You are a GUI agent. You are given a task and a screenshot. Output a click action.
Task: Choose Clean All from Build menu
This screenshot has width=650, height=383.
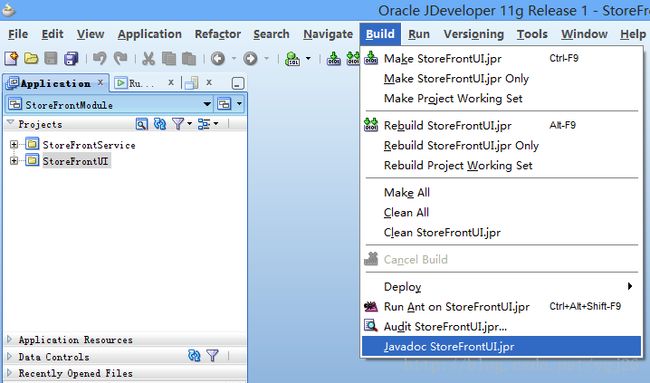click(501, 213)
